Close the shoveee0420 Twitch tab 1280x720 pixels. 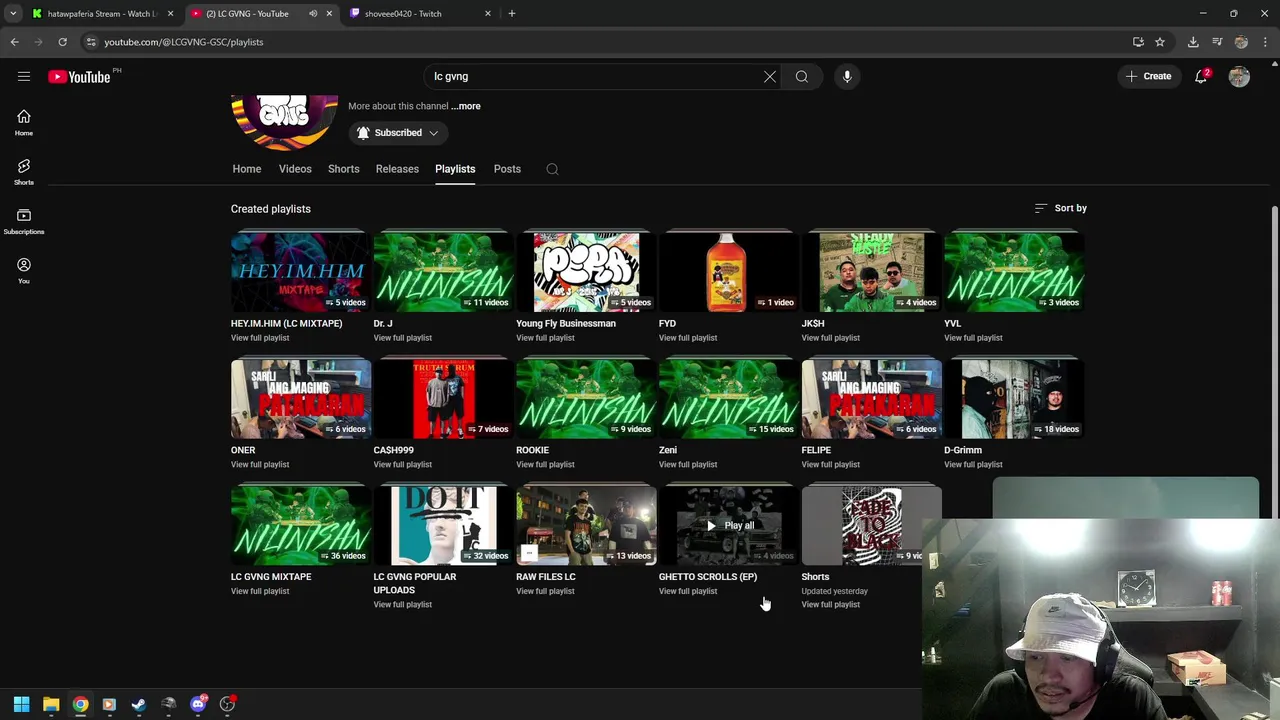pyautogui.click(x=488, y=13)
